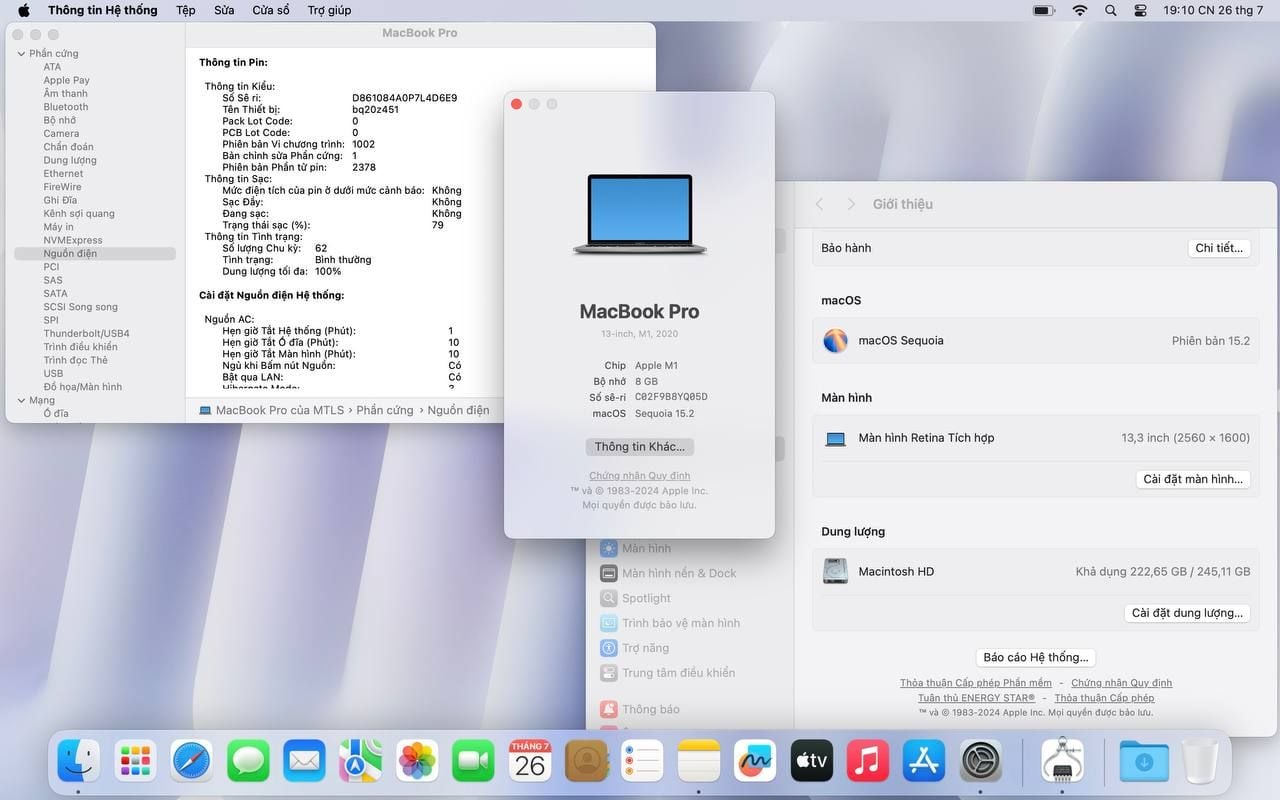This screenshot has height=800, width=1280.
Task: Open the Trợ giúp menu
Action: click(x=329, y=10)
